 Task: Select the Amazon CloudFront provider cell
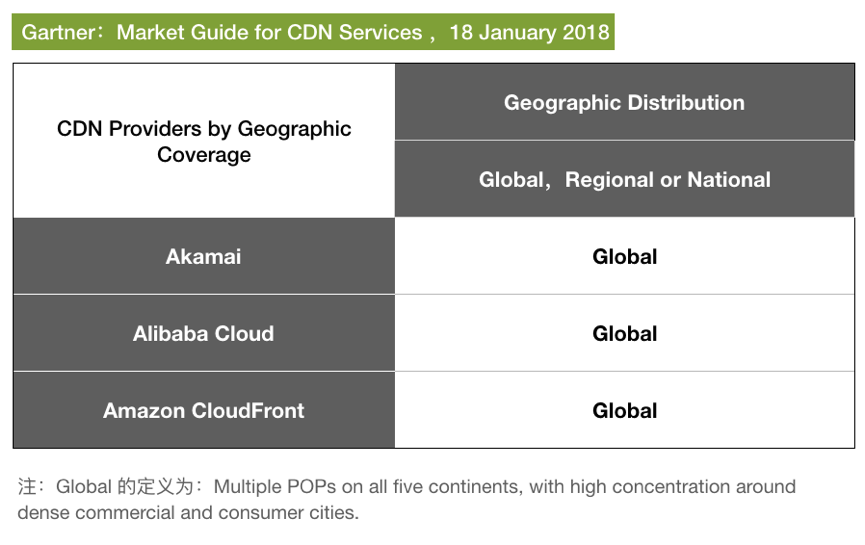(x=203, y=411)
